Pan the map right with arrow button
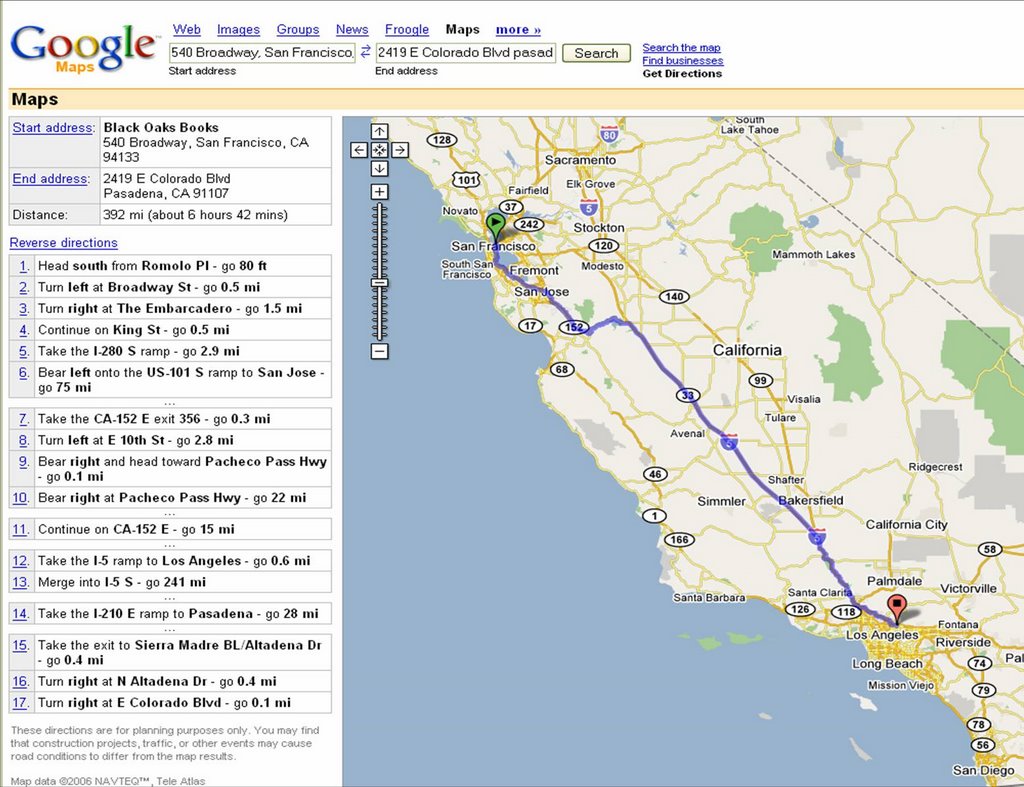Image resolution: width=1024 pixels, height=787 pixels. tap(400, 150)
